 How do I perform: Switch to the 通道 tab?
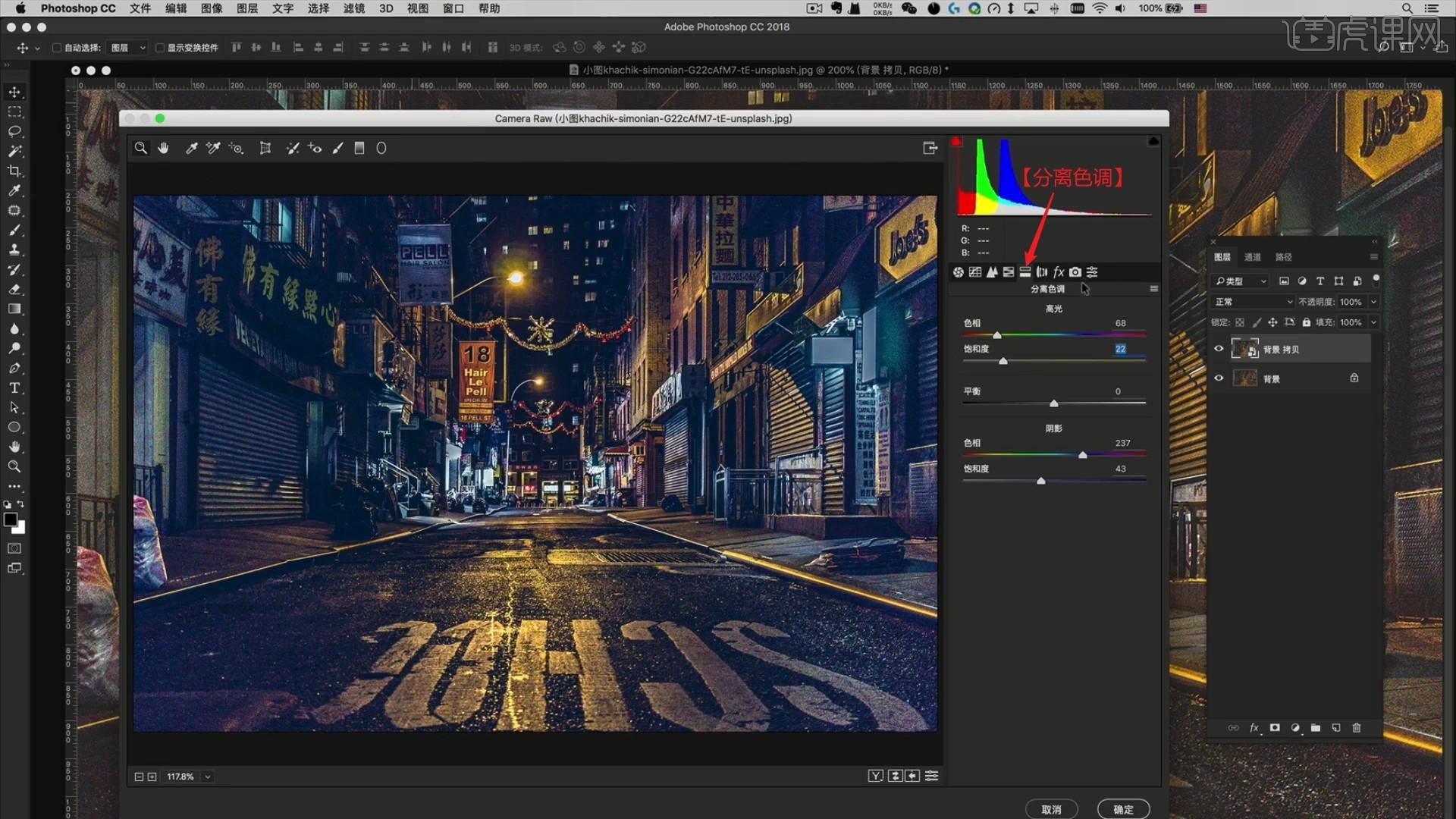(x=1253, y=257)
